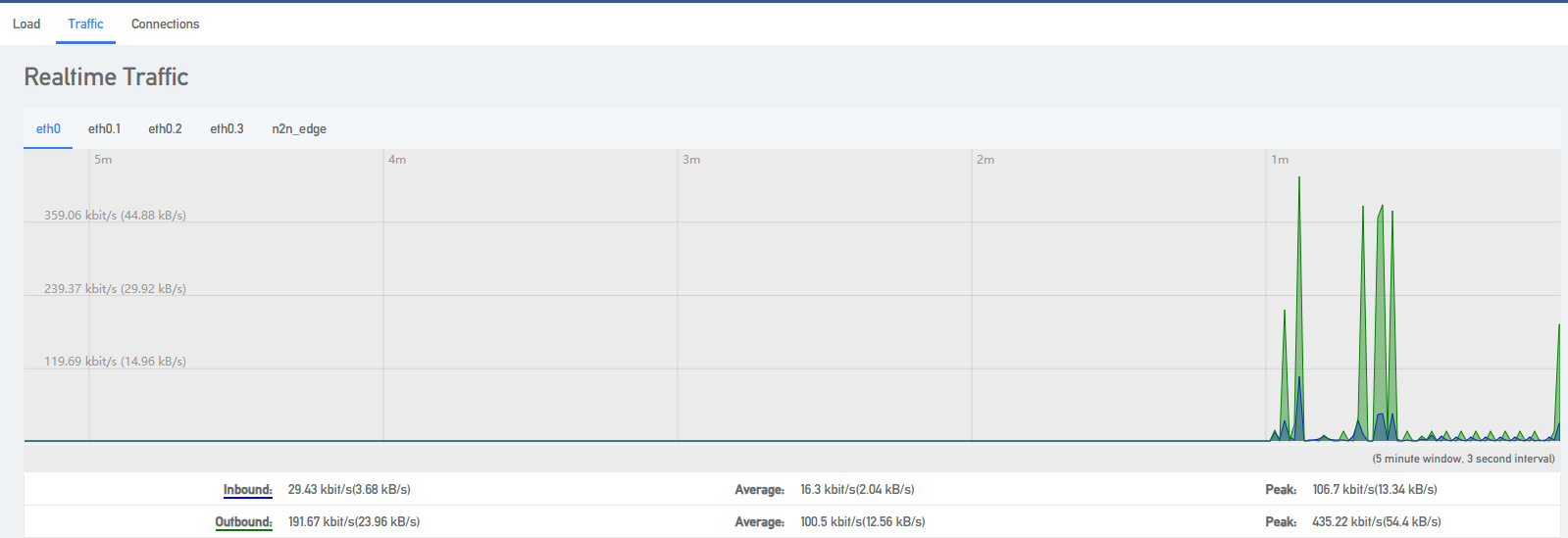Click the 5m timeline marker
1568x538 pixels.
pyautogui.click(x=103, y=160)
